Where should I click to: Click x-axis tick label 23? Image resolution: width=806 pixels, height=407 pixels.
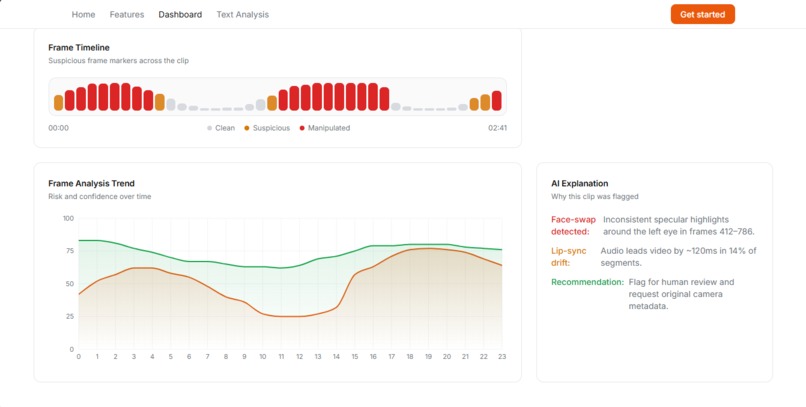[502, 357]
